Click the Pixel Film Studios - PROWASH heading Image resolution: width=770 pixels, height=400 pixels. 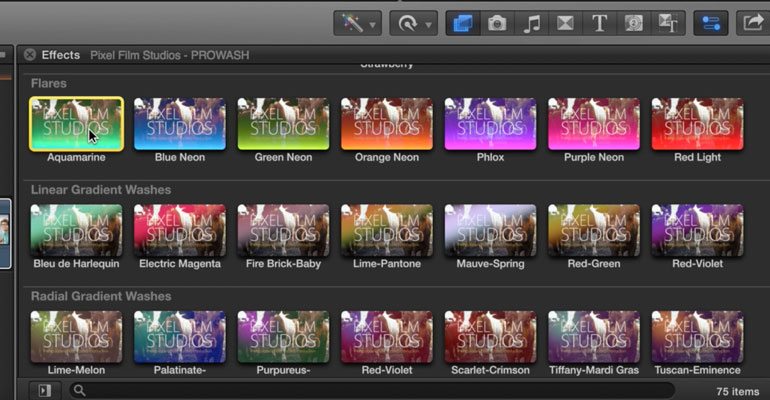click(170, 55)
